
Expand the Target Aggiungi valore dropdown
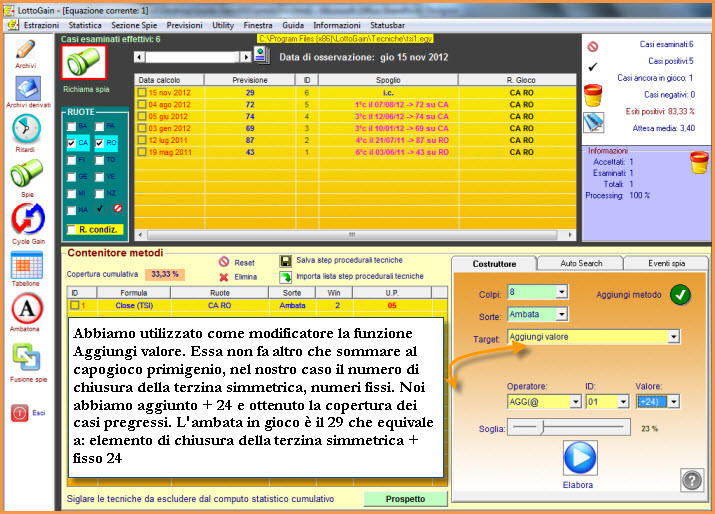point(674,337)
